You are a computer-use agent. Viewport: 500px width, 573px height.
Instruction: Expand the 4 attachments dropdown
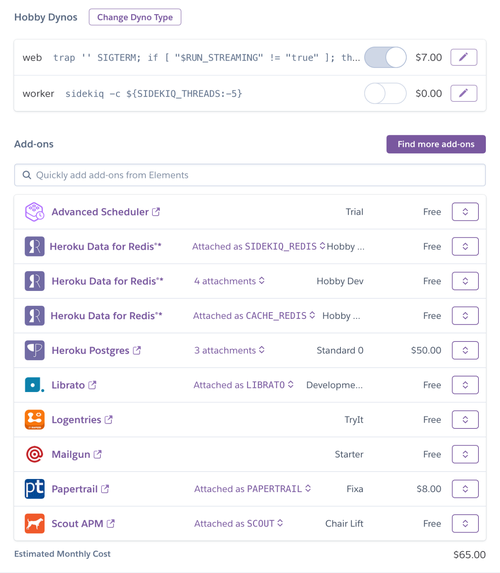pos(229,281)
